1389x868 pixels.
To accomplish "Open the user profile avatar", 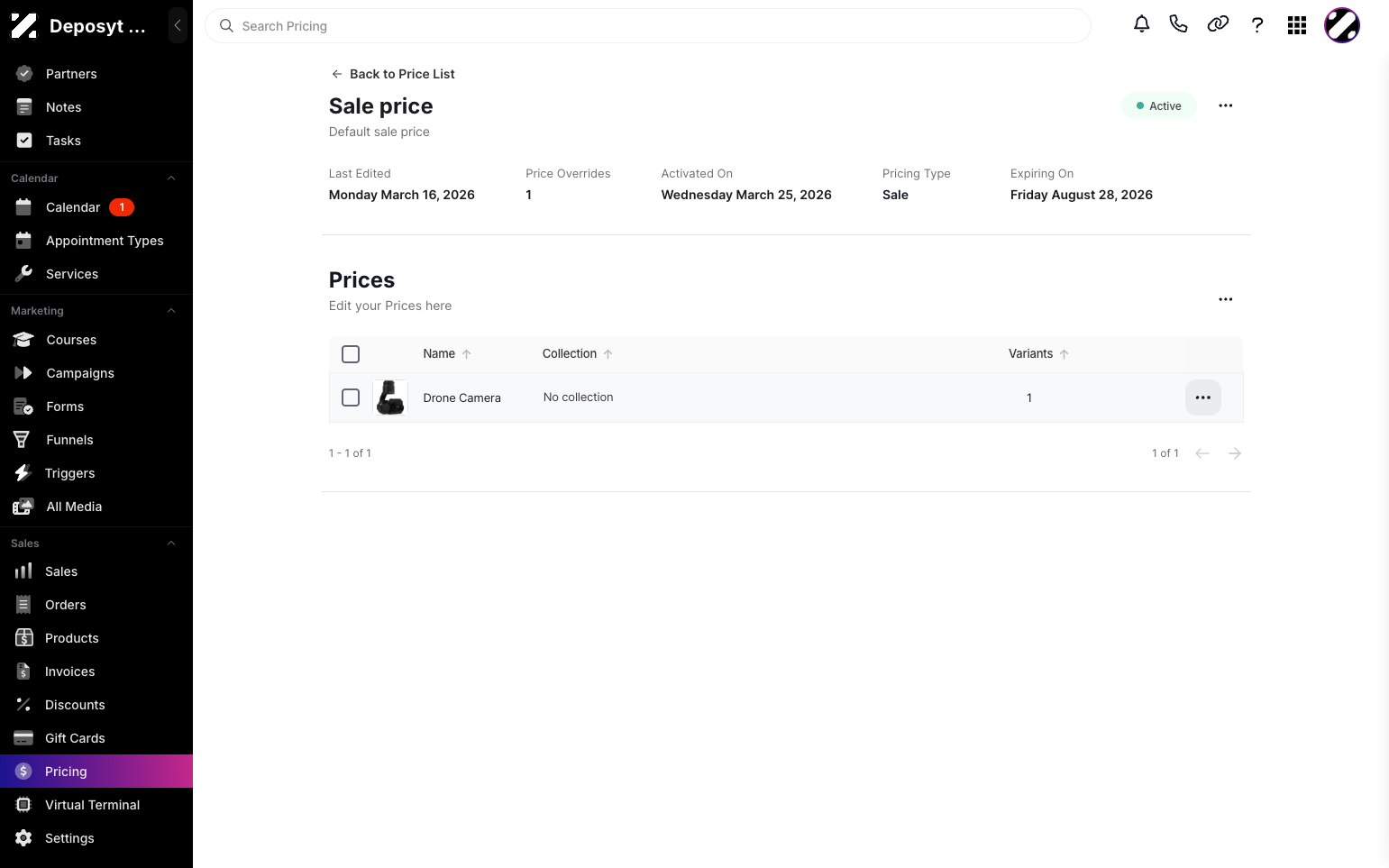I will pyautogui.click(x=1341, y=25).
